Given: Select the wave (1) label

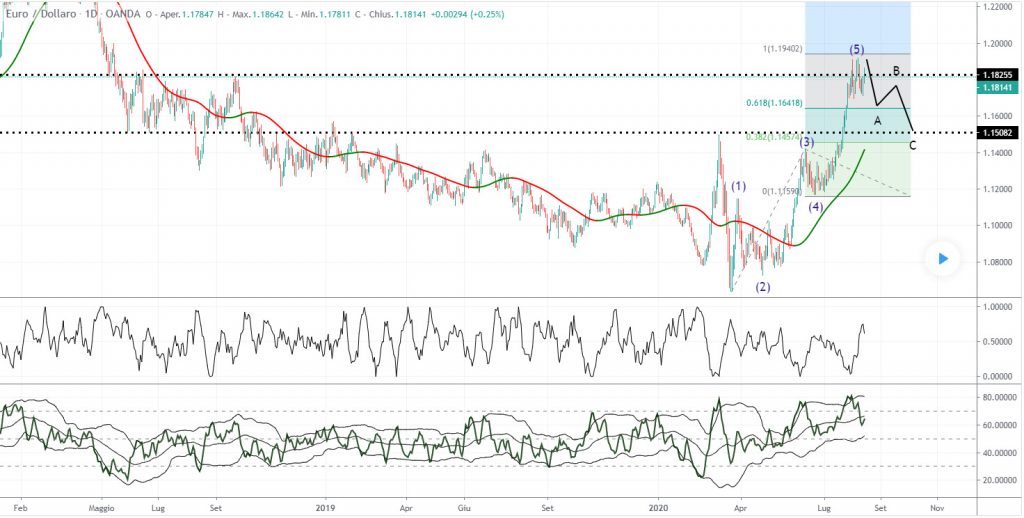Looking at the screenshot, I should click(x=738, y=186).
